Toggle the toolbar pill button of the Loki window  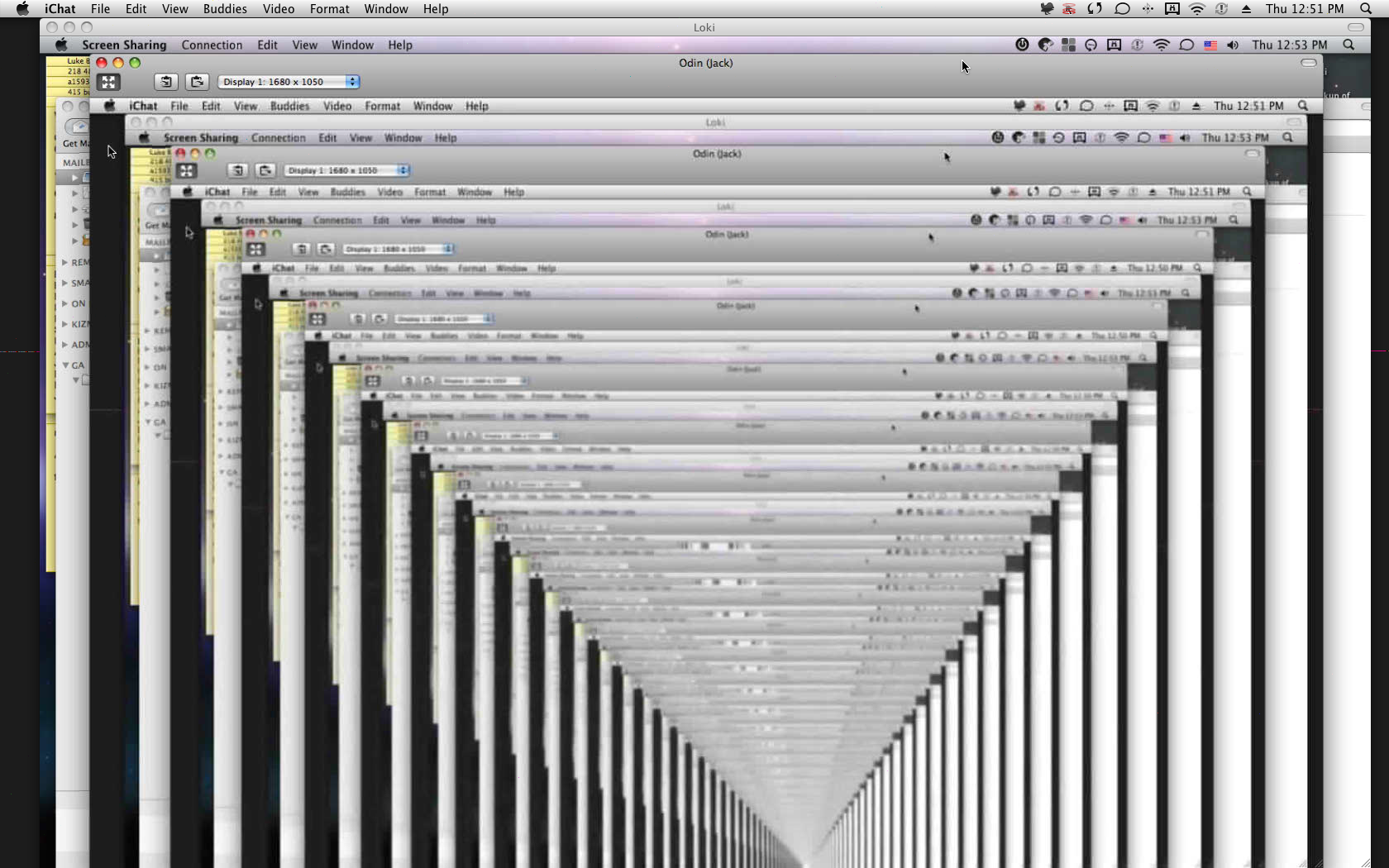pos(1356,27)
